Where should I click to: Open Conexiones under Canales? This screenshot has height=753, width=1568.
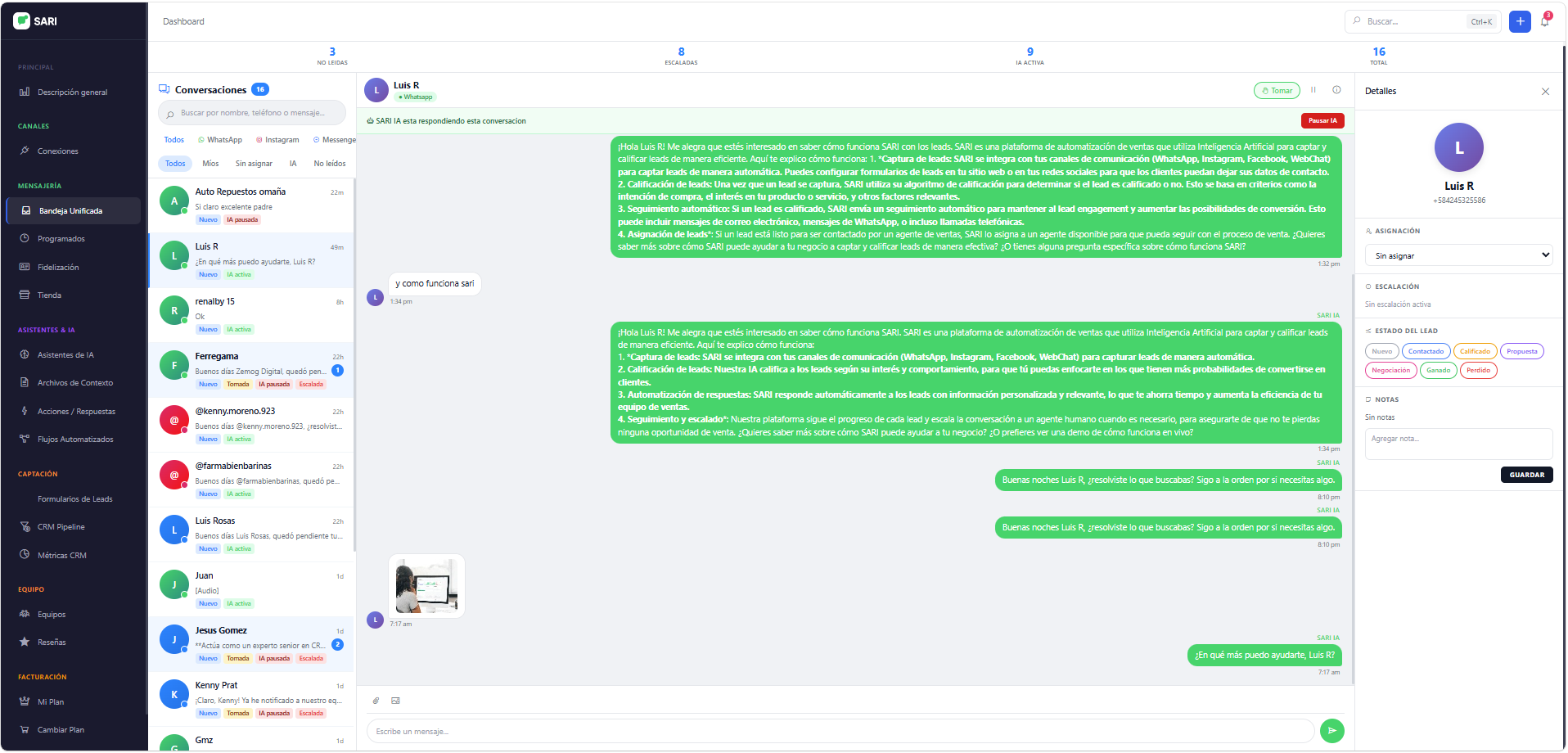(x=57, y=151)
